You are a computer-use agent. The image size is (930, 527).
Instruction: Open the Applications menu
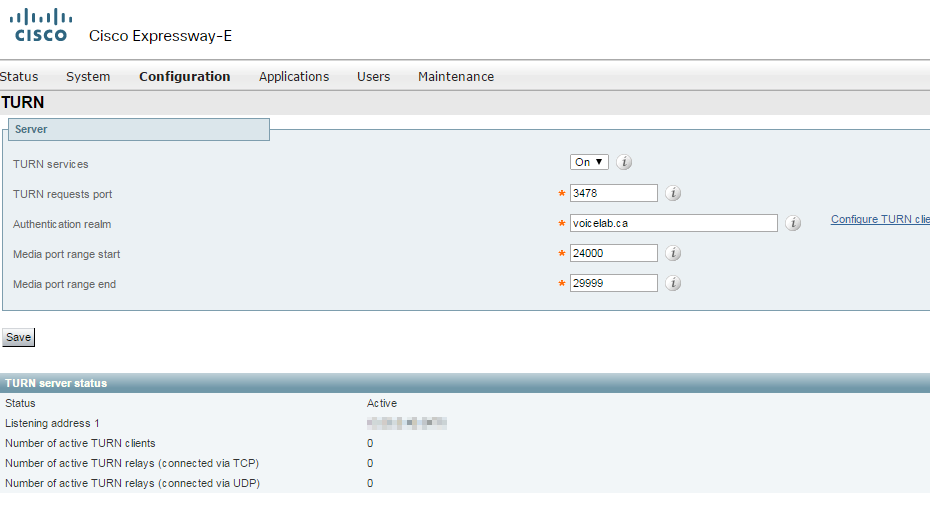(294, 76)
